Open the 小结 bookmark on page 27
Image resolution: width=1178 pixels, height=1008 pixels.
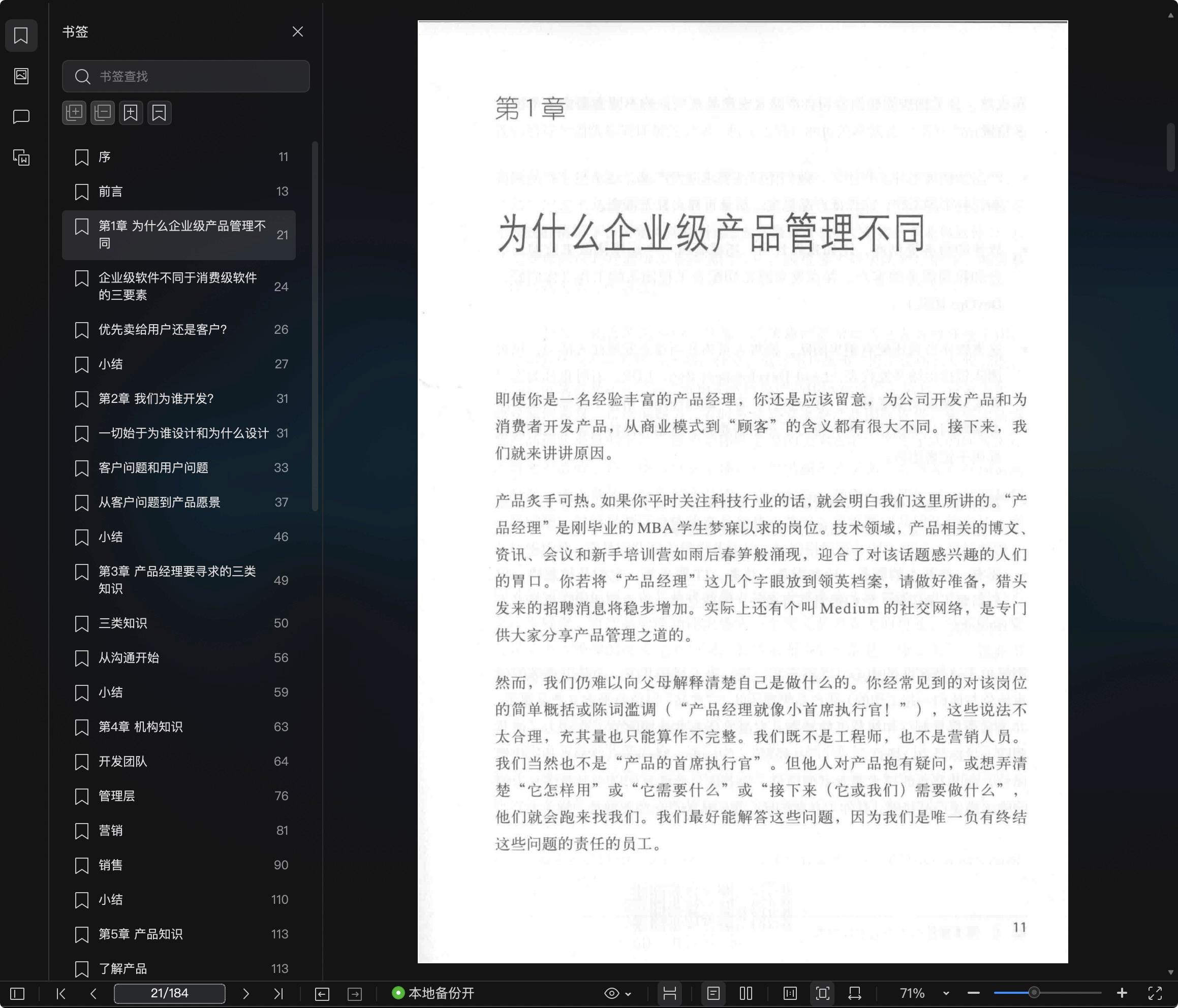click(178, 364)
